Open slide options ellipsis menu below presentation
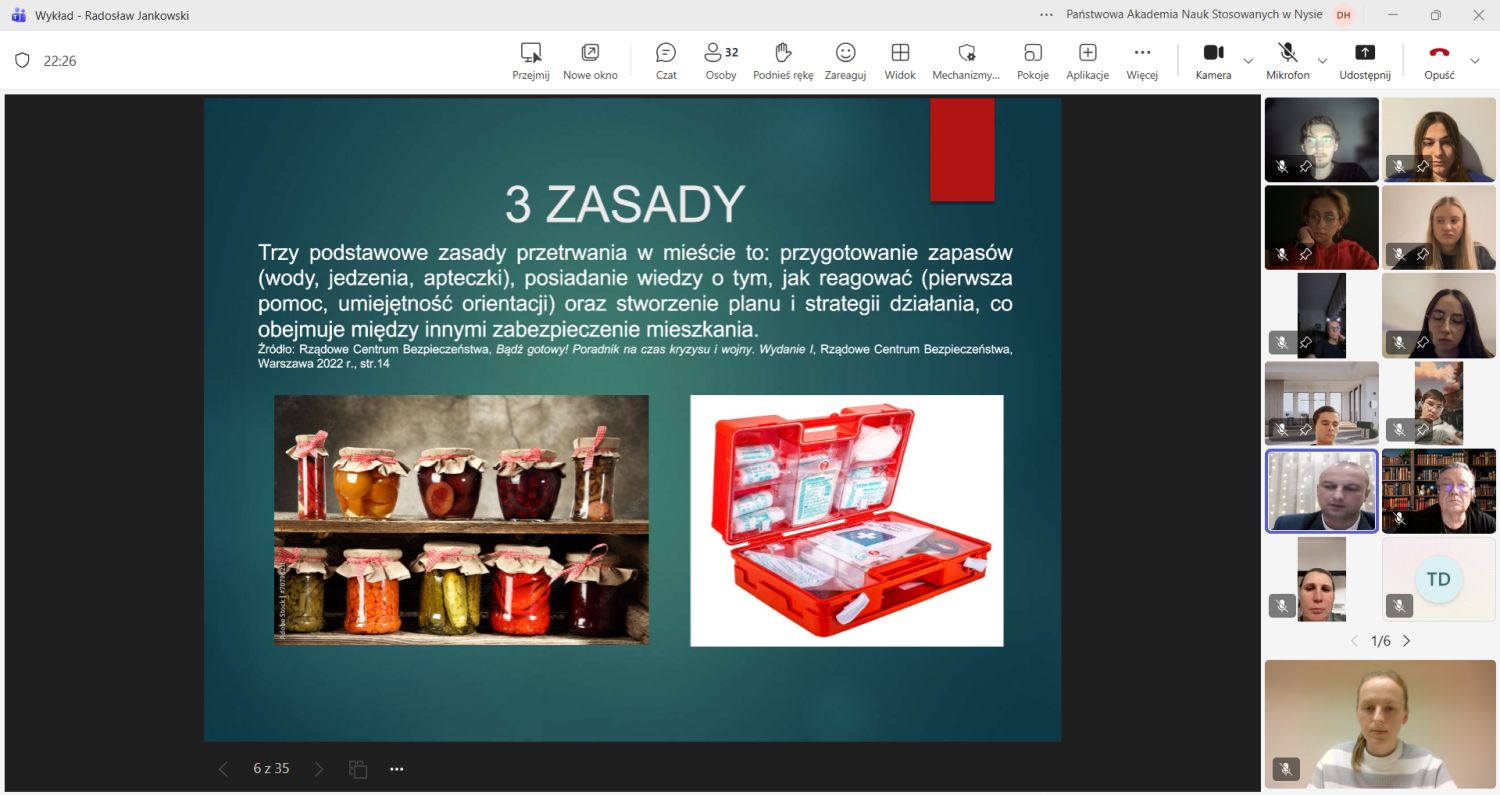The height and width of the screenshot is (795, 1500). [x=397, y=769]
